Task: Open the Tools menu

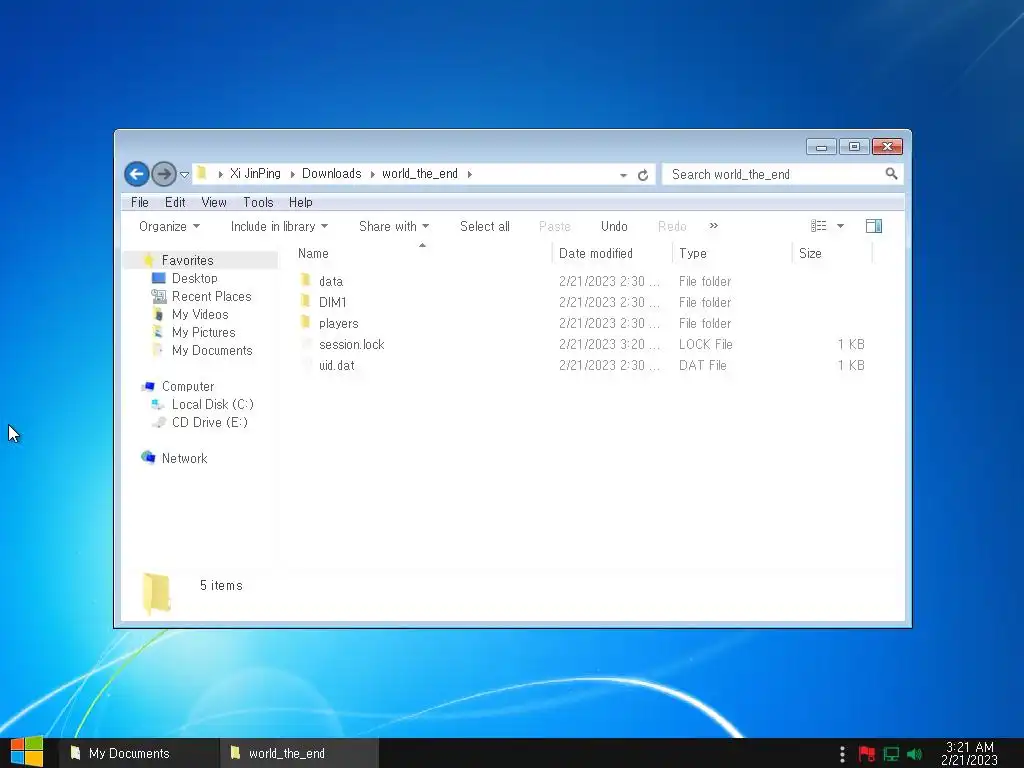Action: [258, 202]
